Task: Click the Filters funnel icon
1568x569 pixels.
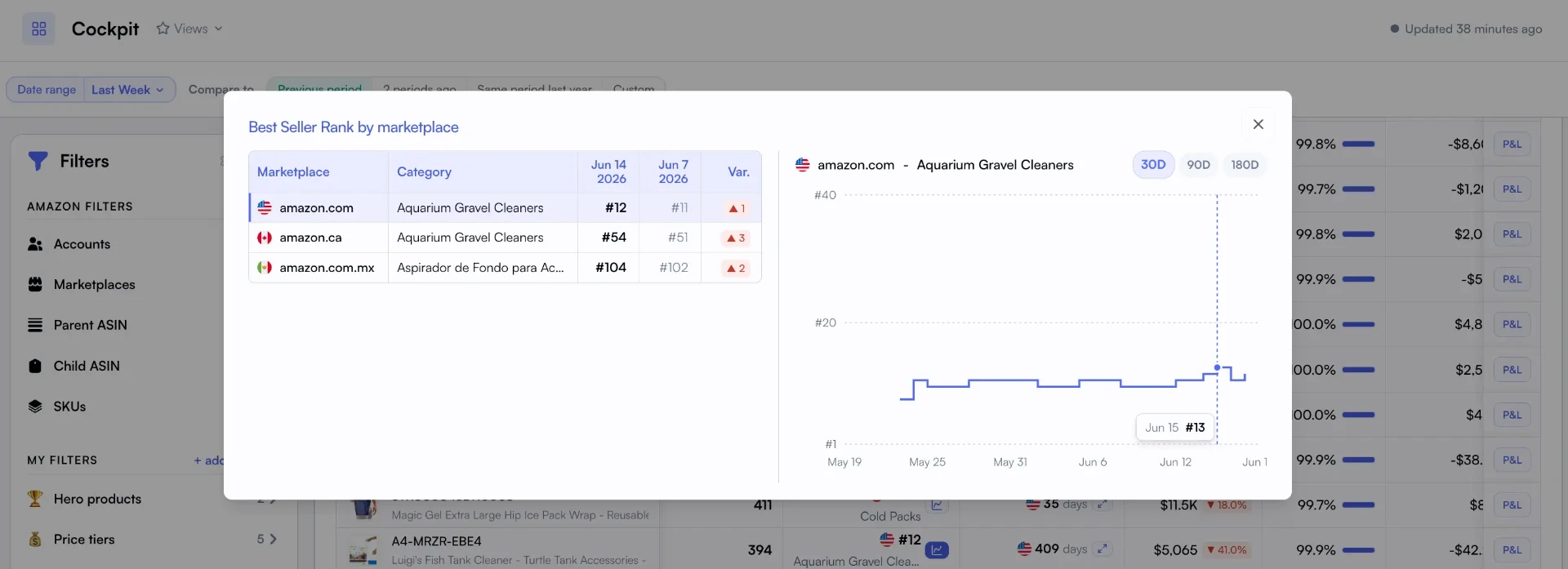Action: 38,161
